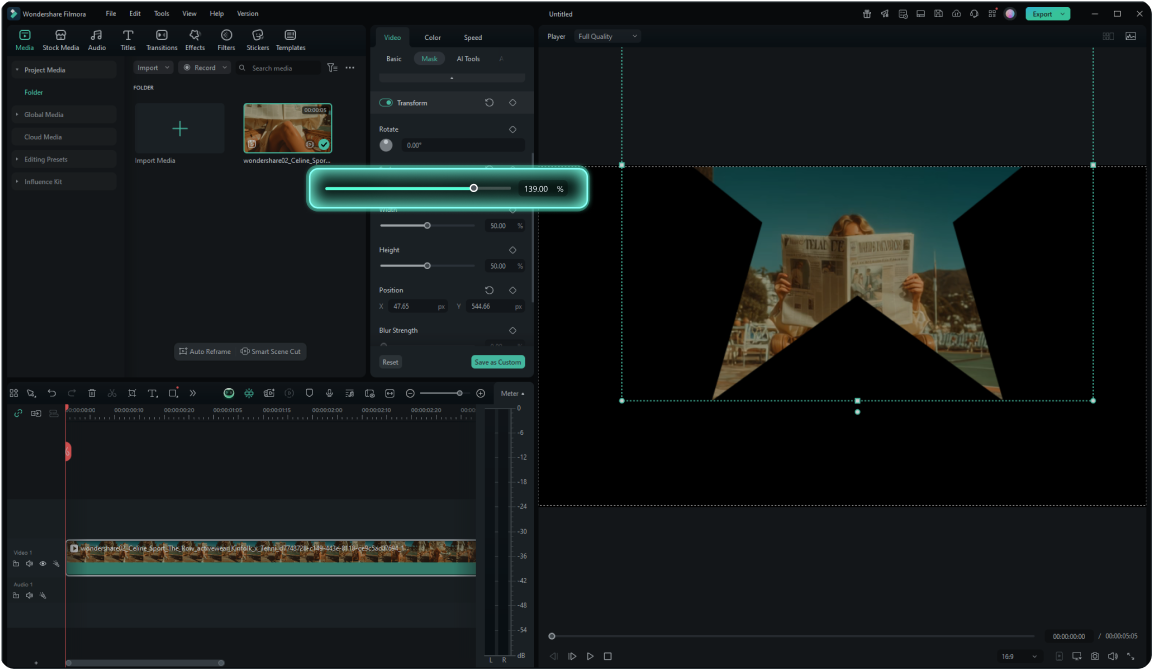Show more timeline tools via double-chevron
This screenshot has height=669, width=1152.
(x=192, y=394)
